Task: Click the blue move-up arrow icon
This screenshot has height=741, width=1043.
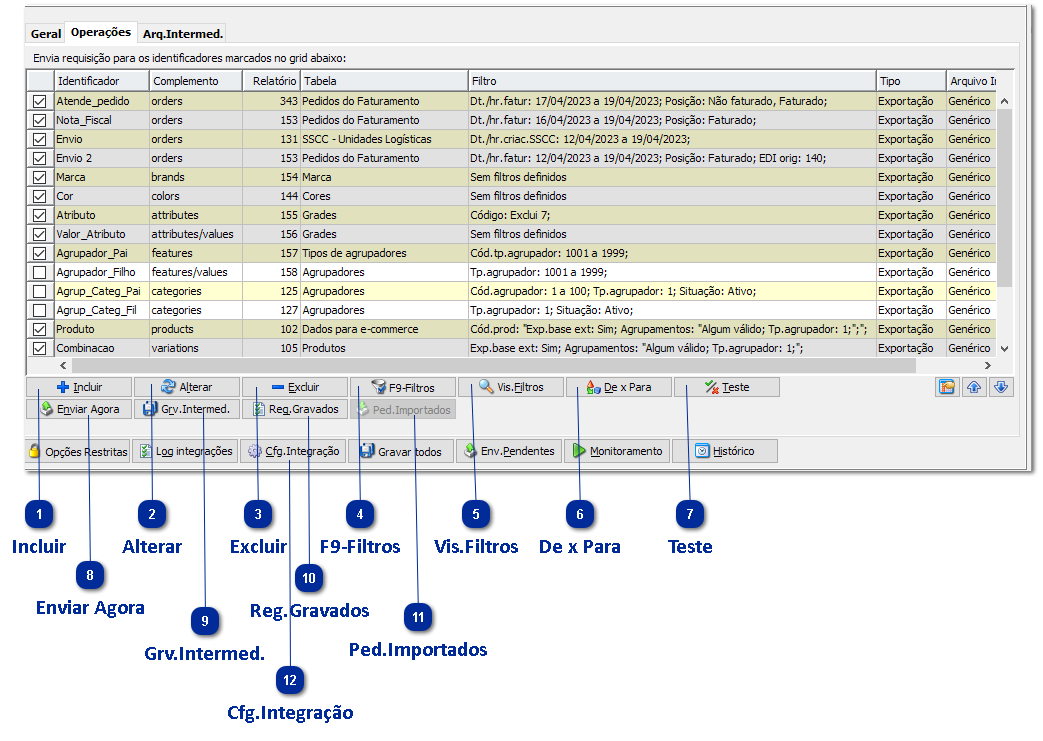Action: (972, 387)
